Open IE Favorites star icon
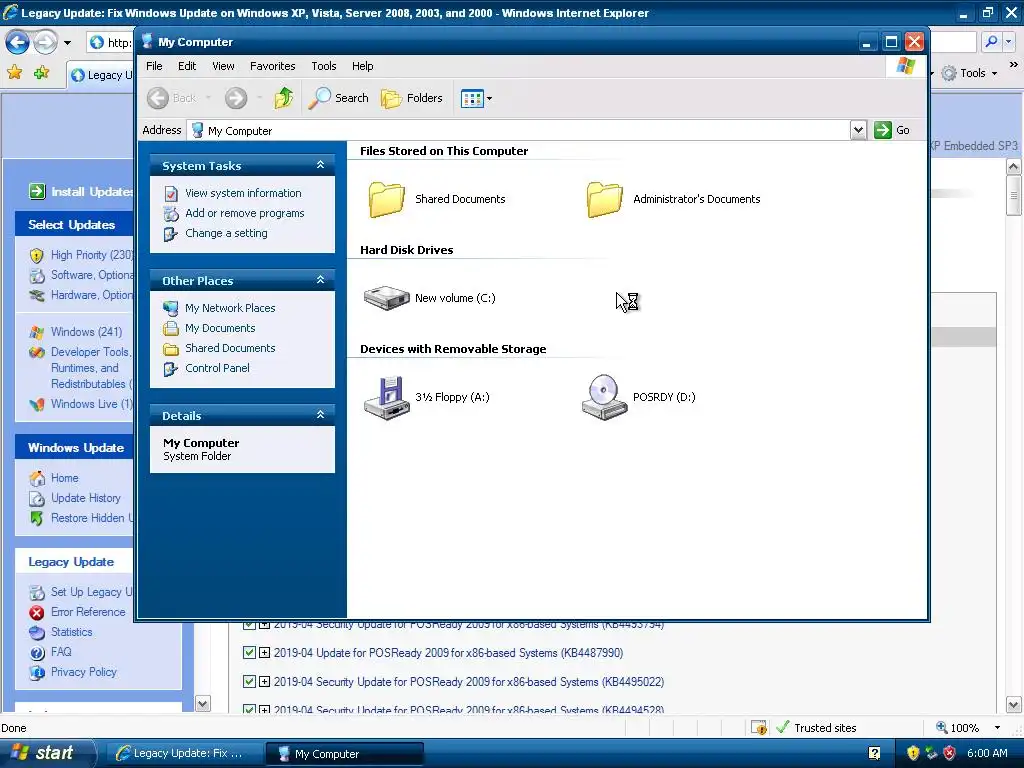 pos(14,72)
